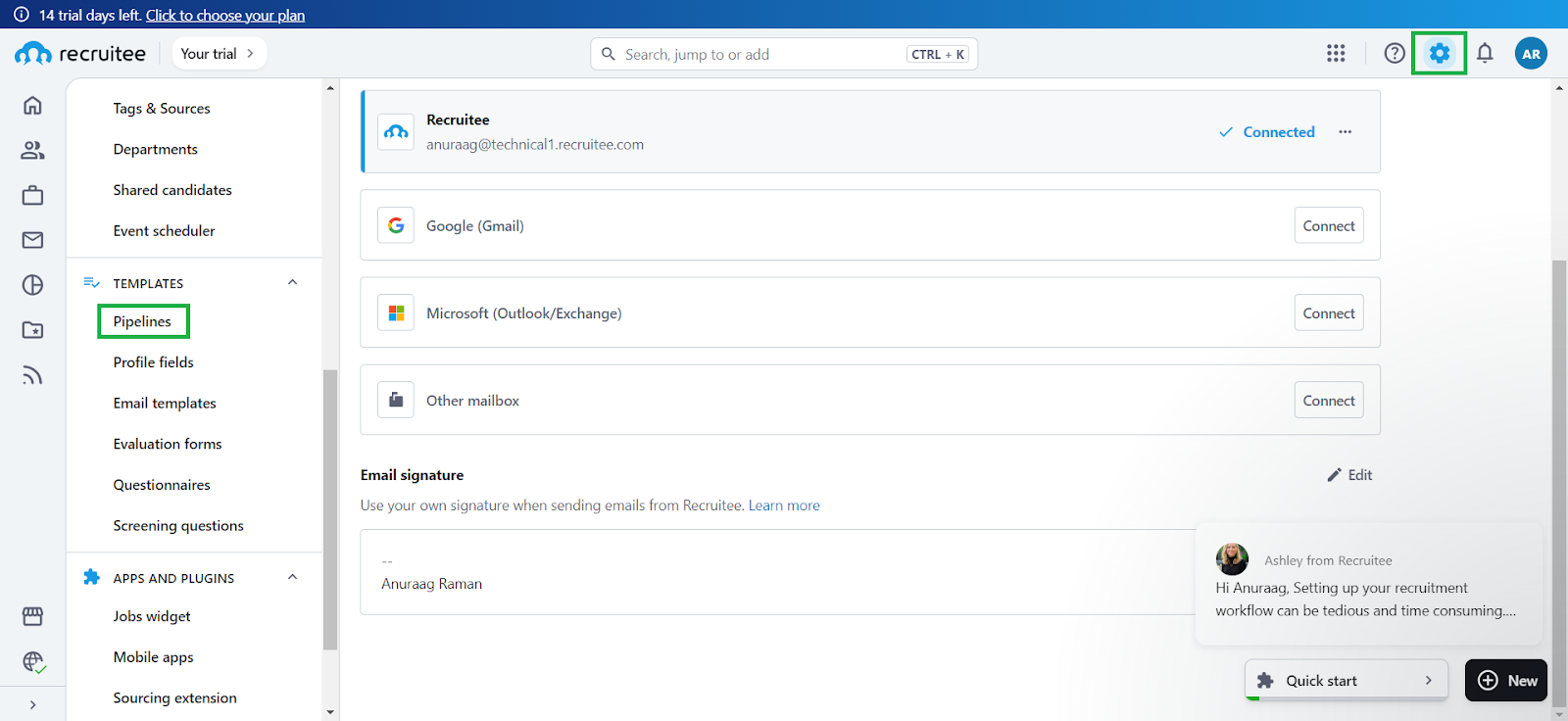Click the search input field

coord(759,55)
